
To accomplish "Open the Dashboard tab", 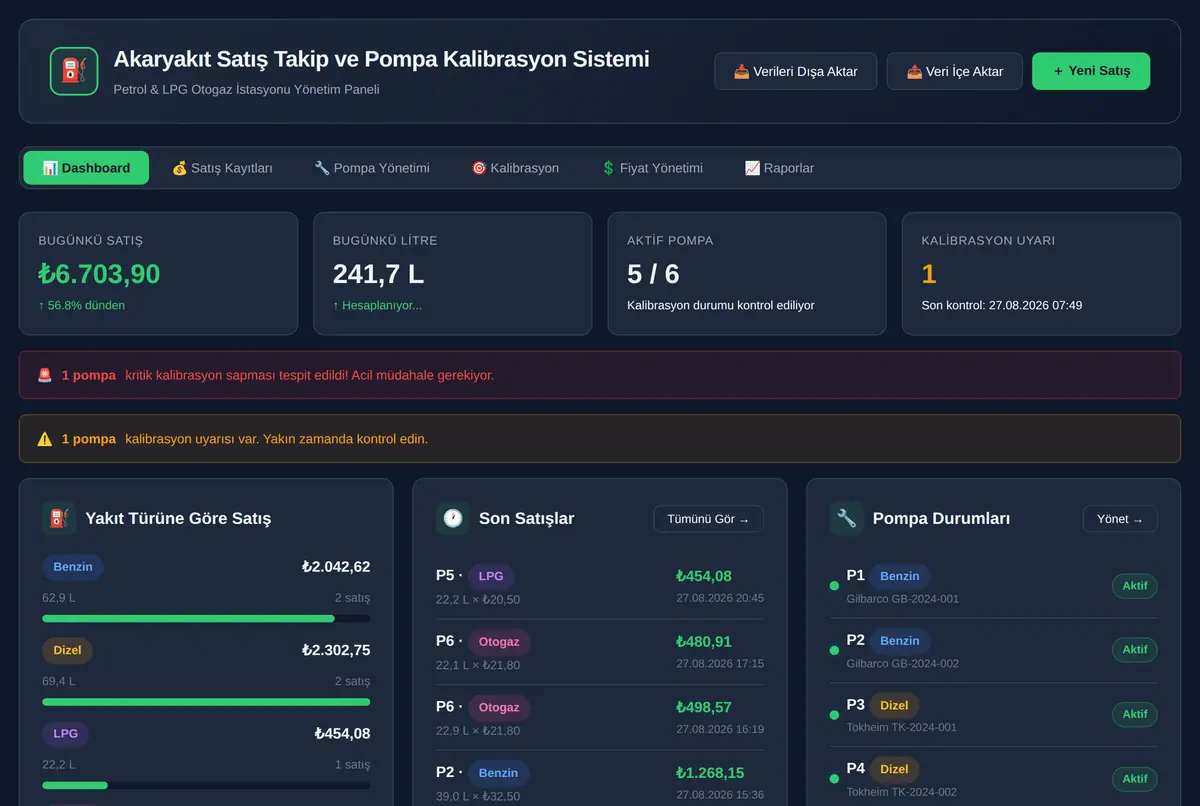I will tap(86, 168).
